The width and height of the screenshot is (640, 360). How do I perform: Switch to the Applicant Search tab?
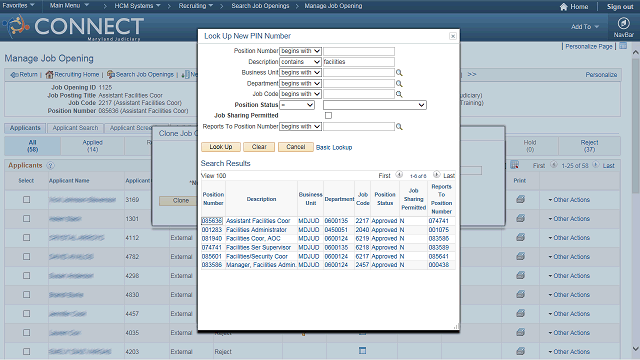[x=76, y=128]
